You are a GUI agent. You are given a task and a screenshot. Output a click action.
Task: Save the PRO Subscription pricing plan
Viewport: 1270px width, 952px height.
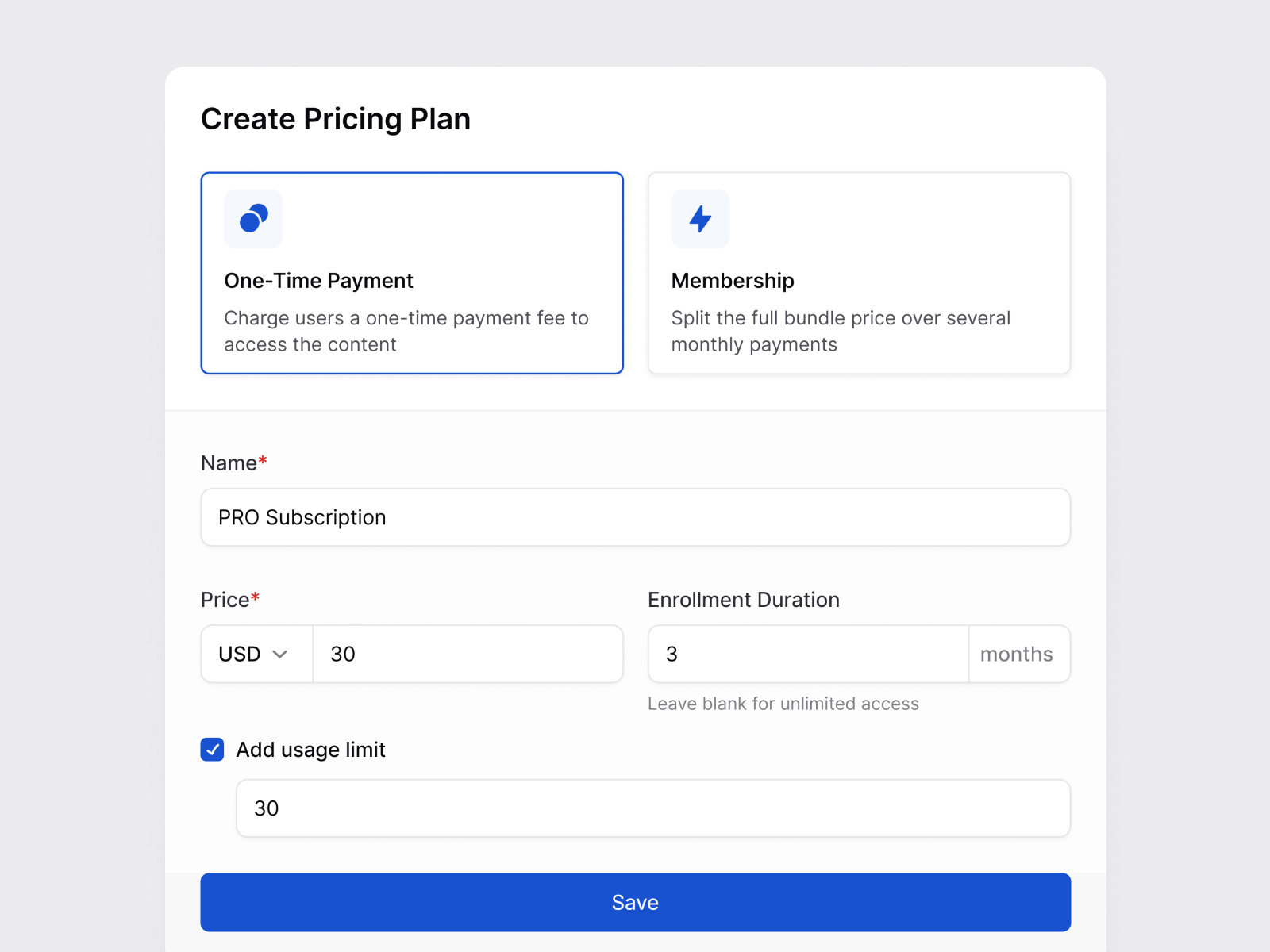(x=635, y=902)
